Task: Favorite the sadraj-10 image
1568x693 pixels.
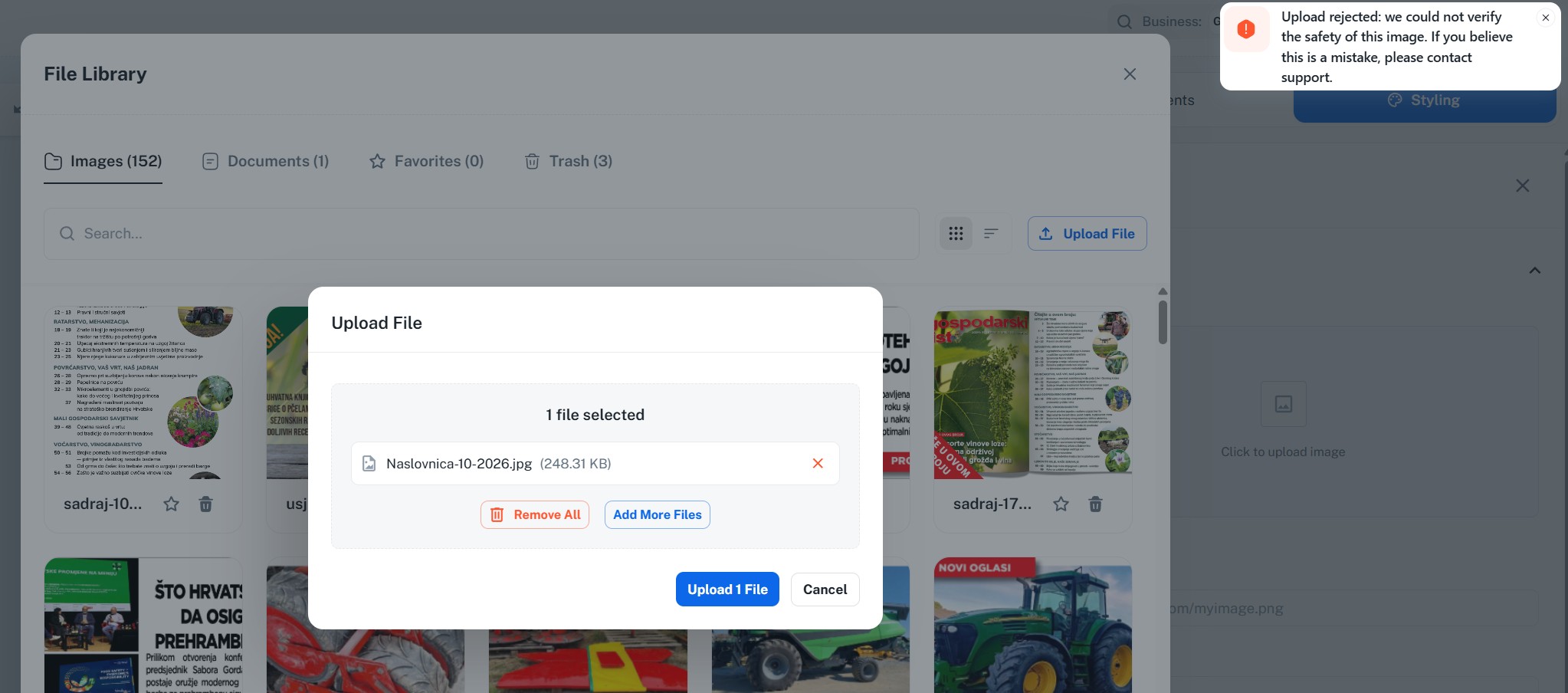Action: click(172, 504)
